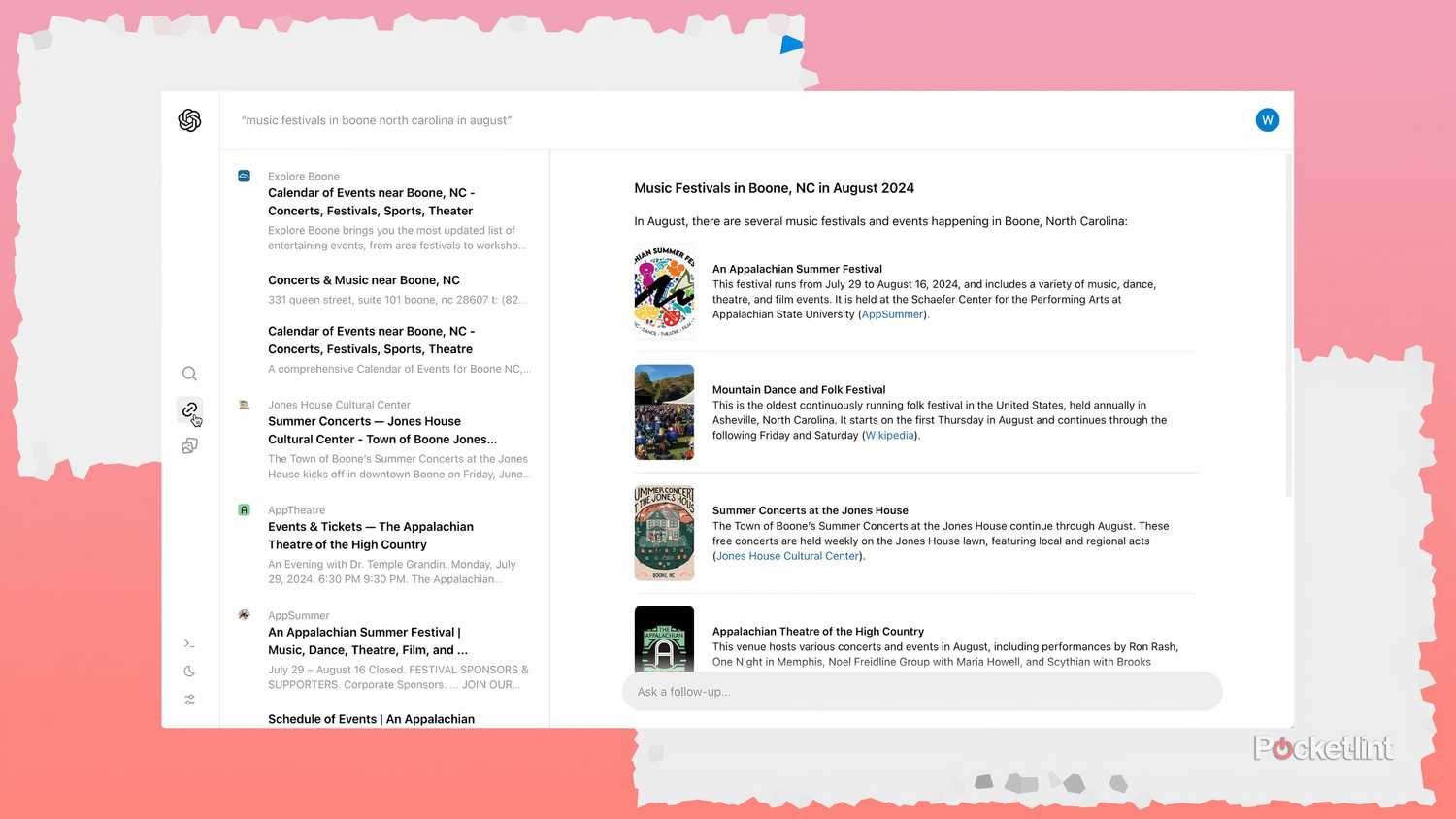Image resolution: width=1456 pixels, height=819 pixels.
Task: Click the AppTheatre favicon
Action: coord(245,509)
